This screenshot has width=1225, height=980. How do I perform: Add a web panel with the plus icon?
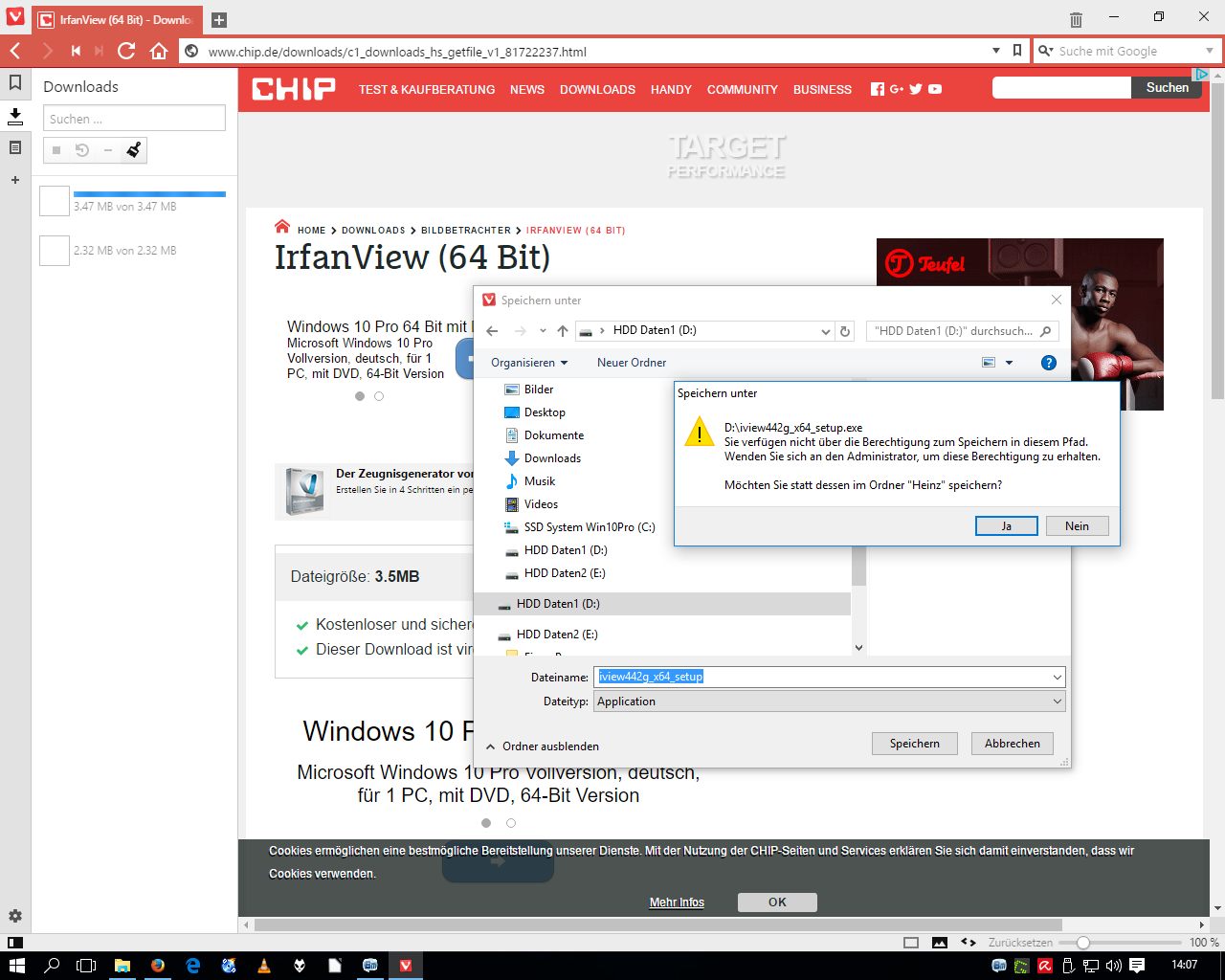(x=15, y=180)
